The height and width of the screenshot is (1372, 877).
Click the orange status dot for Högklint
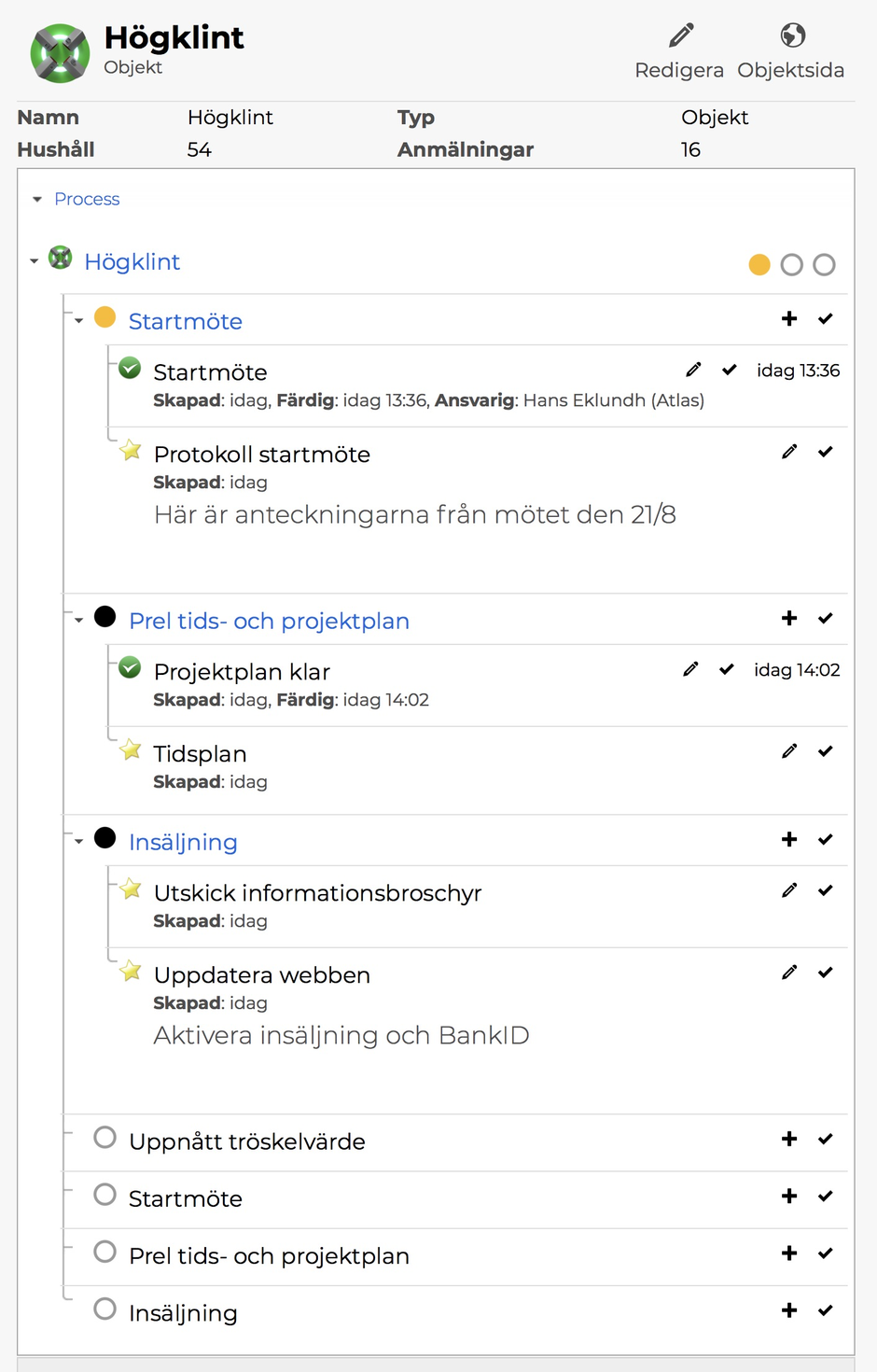coord(759,265)
